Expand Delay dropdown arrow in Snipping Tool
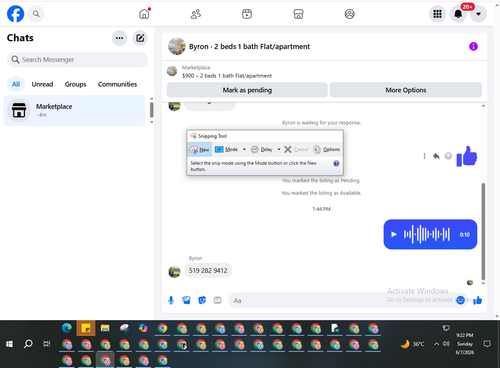Screen dimensions: 500x368 (x=279, y=149)
